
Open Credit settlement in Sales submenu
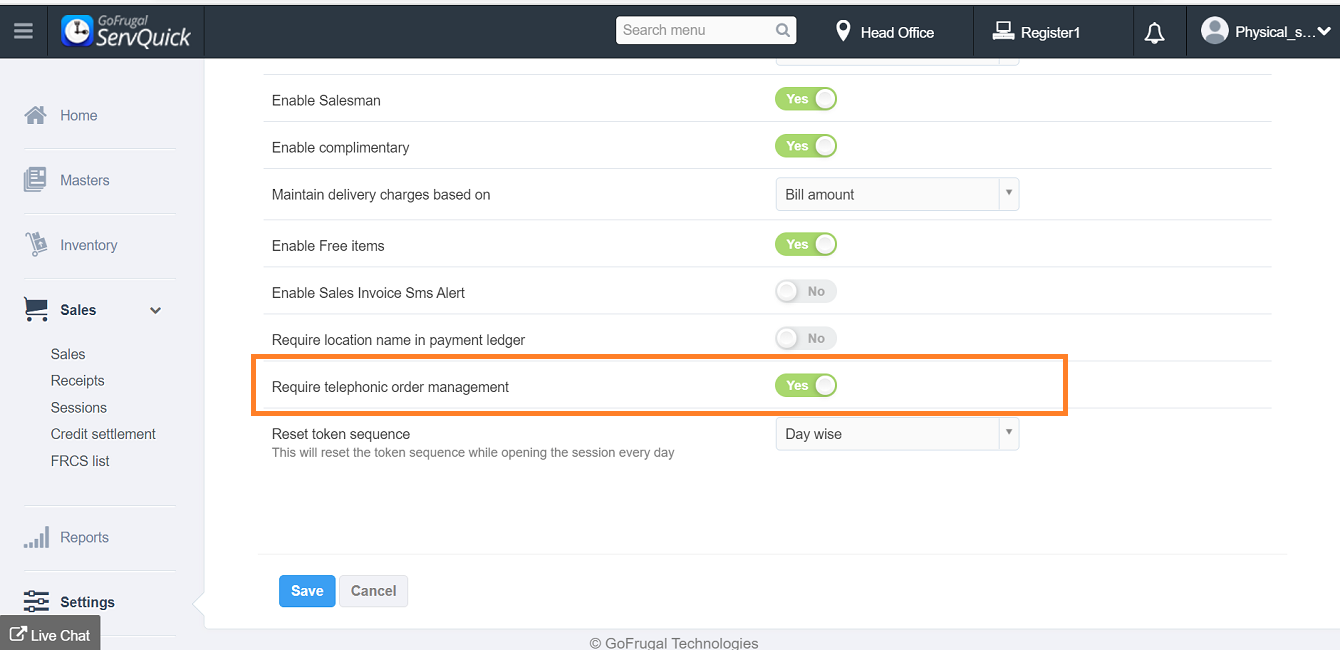pyautogui.click(x=103, y=434)
